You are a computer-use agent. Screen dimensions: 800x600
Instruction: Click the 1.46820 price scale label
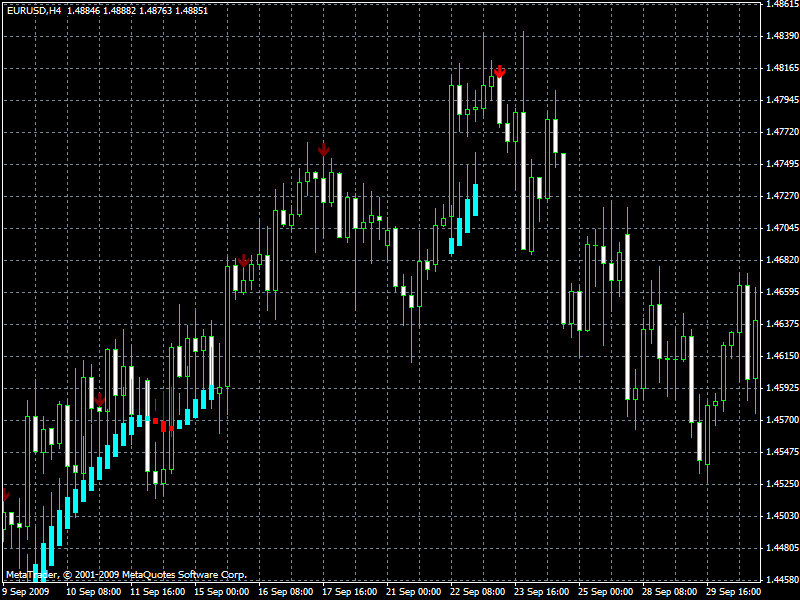[x=782, y=260]
